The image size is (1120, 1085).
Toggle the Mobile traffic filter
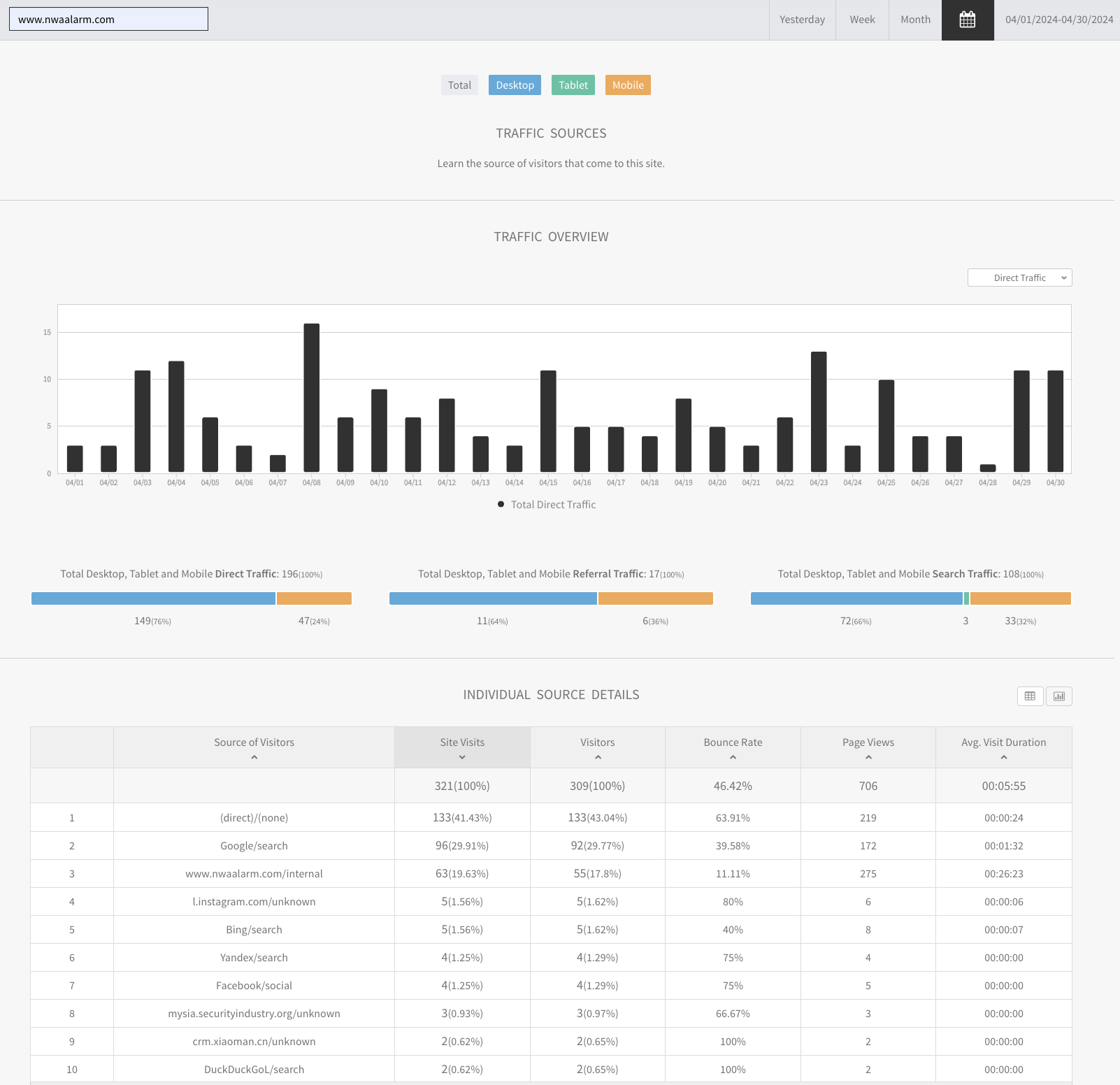628,85
